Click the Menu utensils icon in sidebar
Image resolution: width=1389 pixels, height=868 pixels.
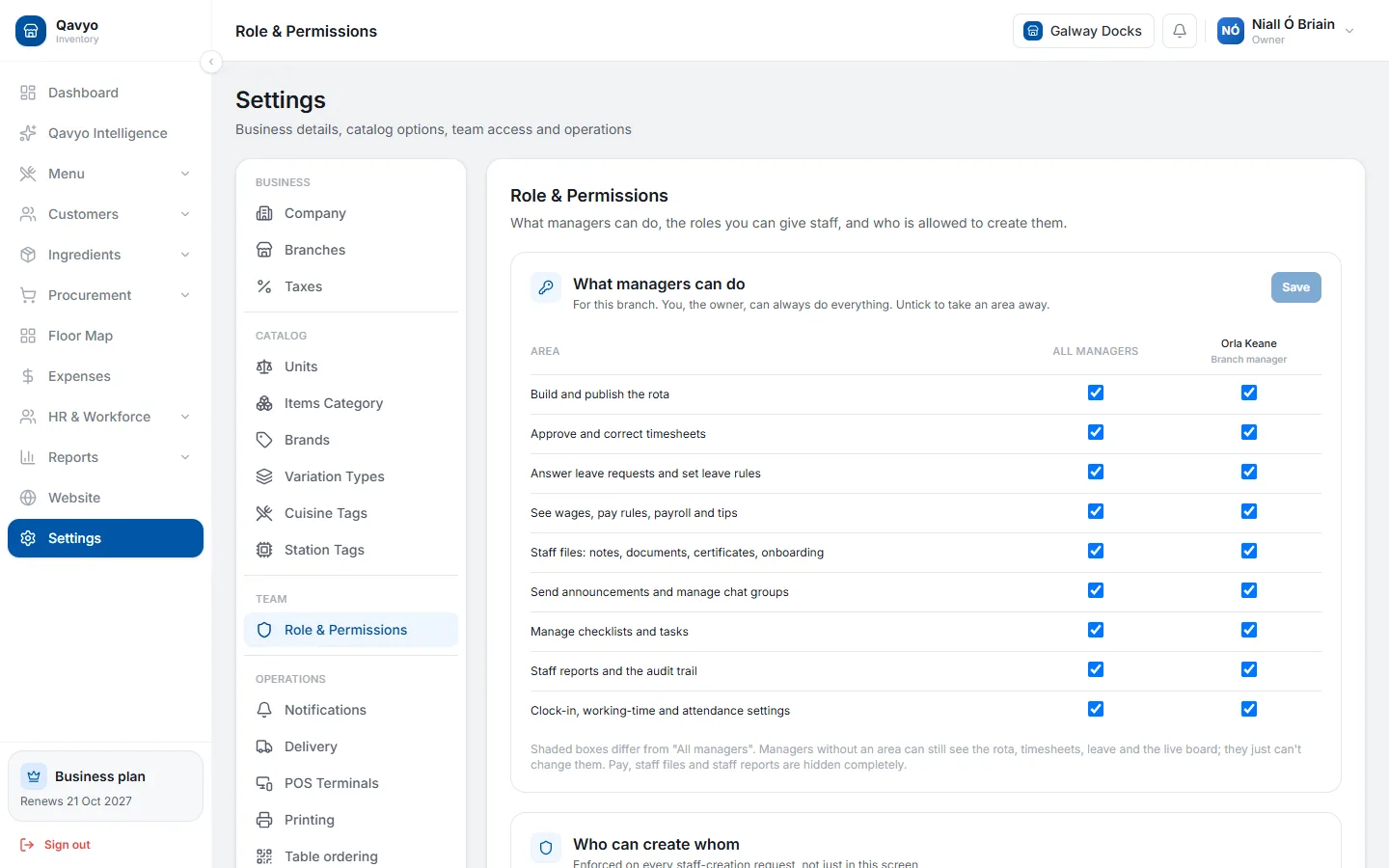pos(28,174)
